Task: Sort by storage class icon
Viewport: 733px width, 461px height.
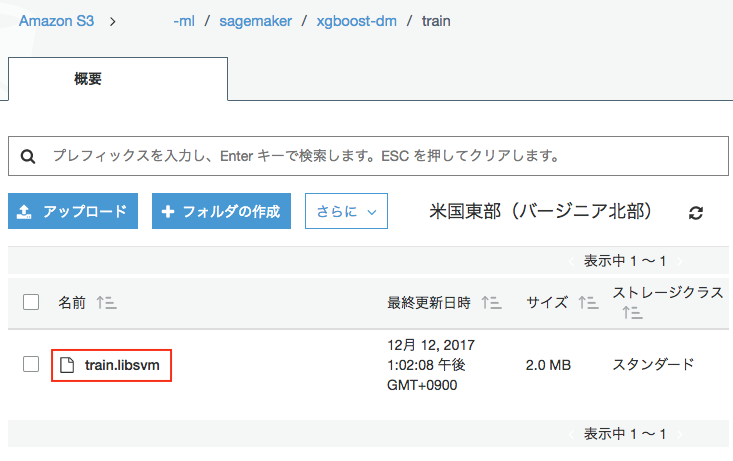Action: [631, 313]
